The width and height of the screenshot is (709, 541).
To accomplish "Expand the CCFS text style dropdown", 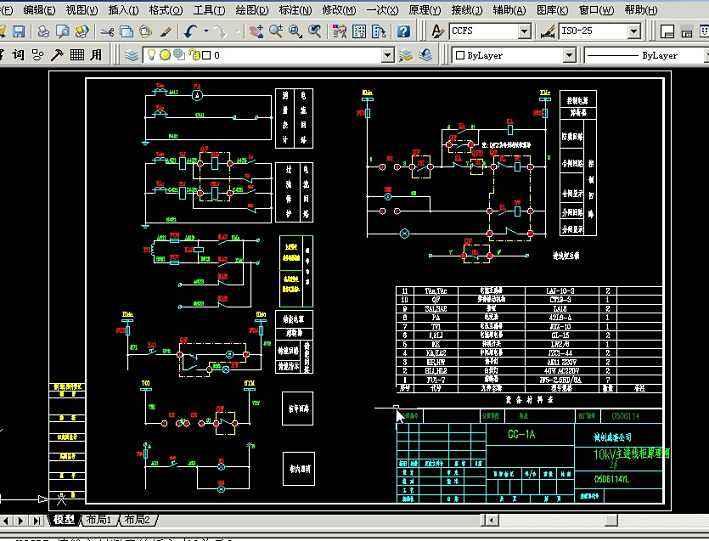I will click(x=524, y=32).
